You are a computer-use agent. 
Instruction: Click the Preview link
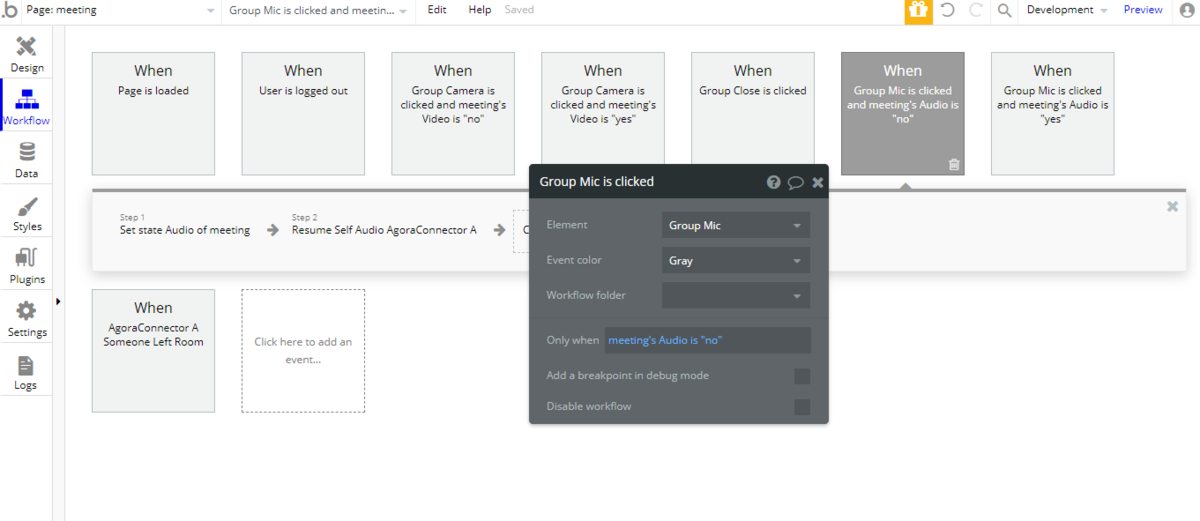(x=1143, y=10)
